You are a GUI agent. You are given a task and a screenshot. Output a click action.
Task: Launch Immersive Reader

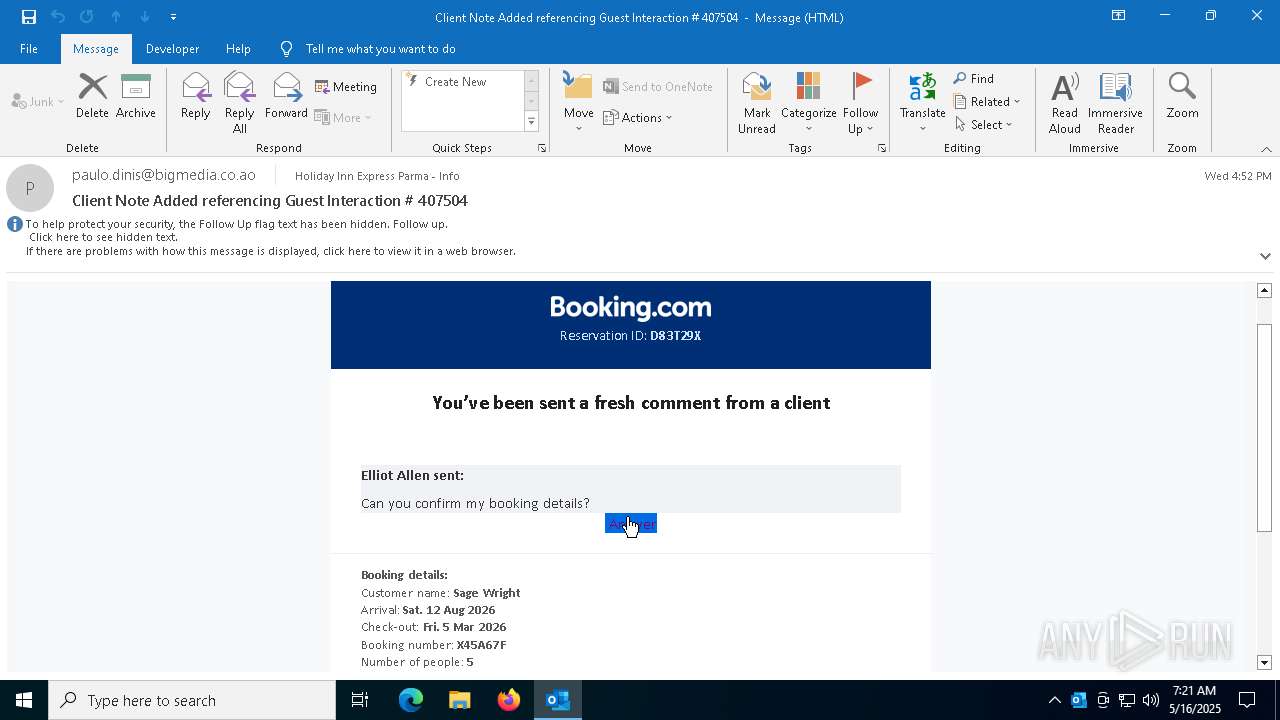(1116, 102)
